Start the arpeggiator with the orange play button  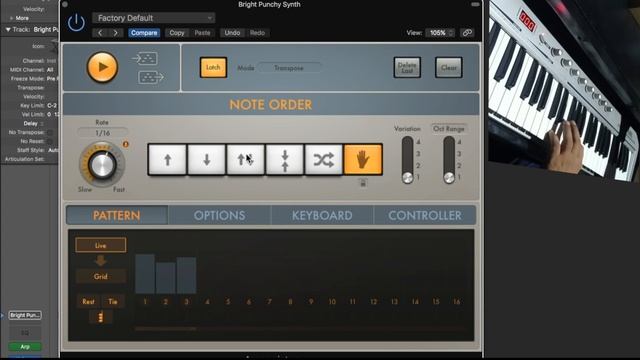(x=102, y=67)
